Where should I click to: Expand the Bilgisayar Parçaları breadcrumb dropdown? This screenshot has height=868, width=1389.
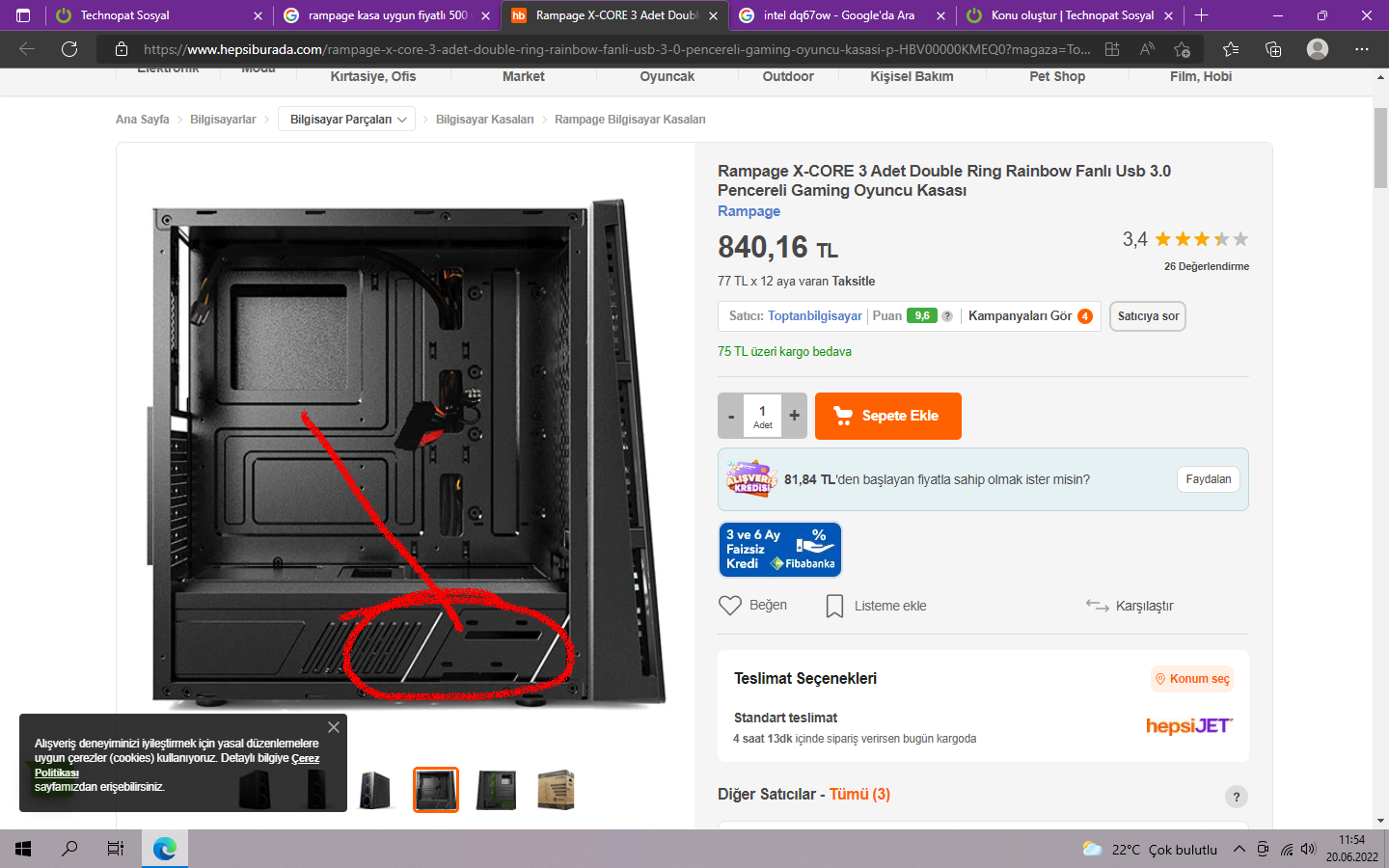[x=347, y=120]
